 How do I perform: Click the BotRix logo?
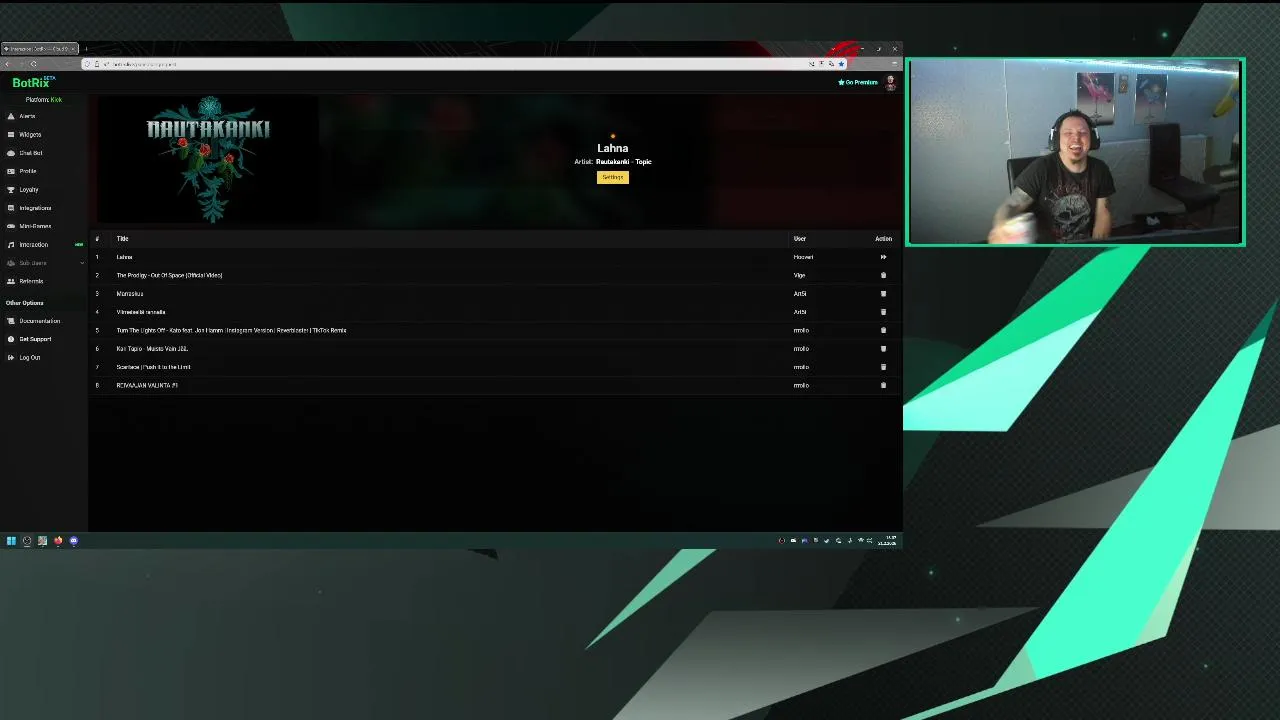pos(33,83)
